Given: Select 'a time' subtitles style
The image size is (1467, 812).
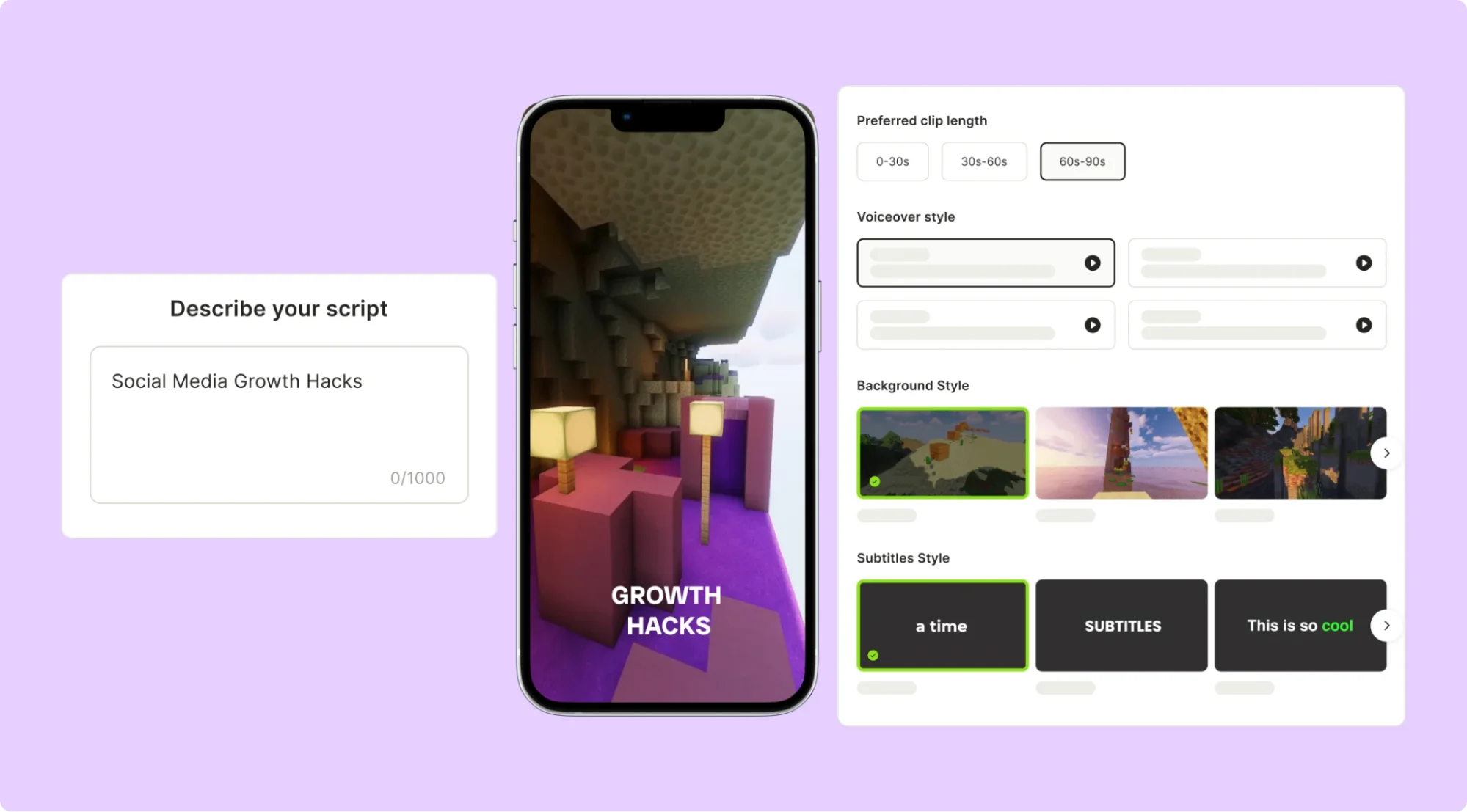Looking at the screenshot, I should tap(942, 625).
